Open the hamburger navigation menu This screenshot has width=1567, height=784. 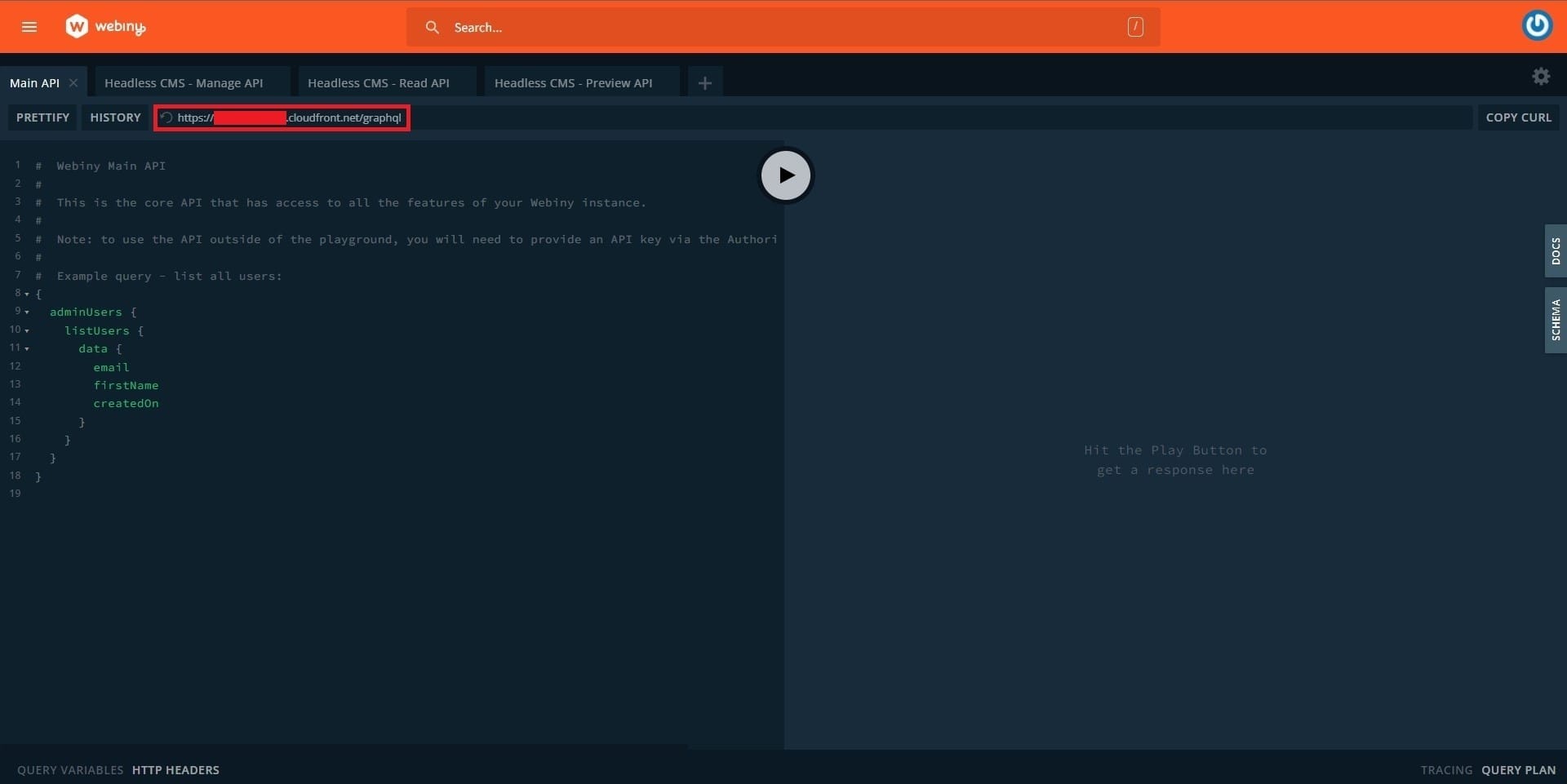click(29, 27)
